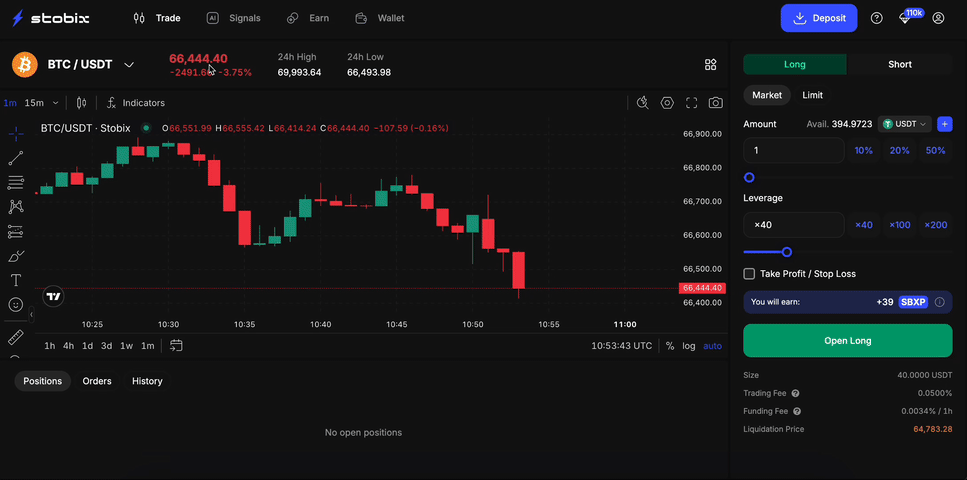Open the go-to-date calendar icon
The width and height of the screenshot is (967, 480).
point(176,346)
